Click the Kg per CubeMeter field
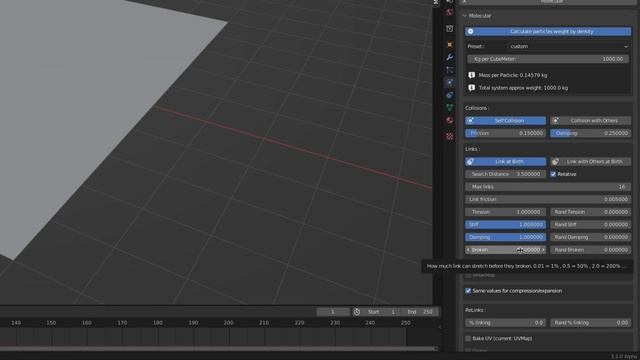This screenshot has height=360, width=640. (x=548, y=59)
